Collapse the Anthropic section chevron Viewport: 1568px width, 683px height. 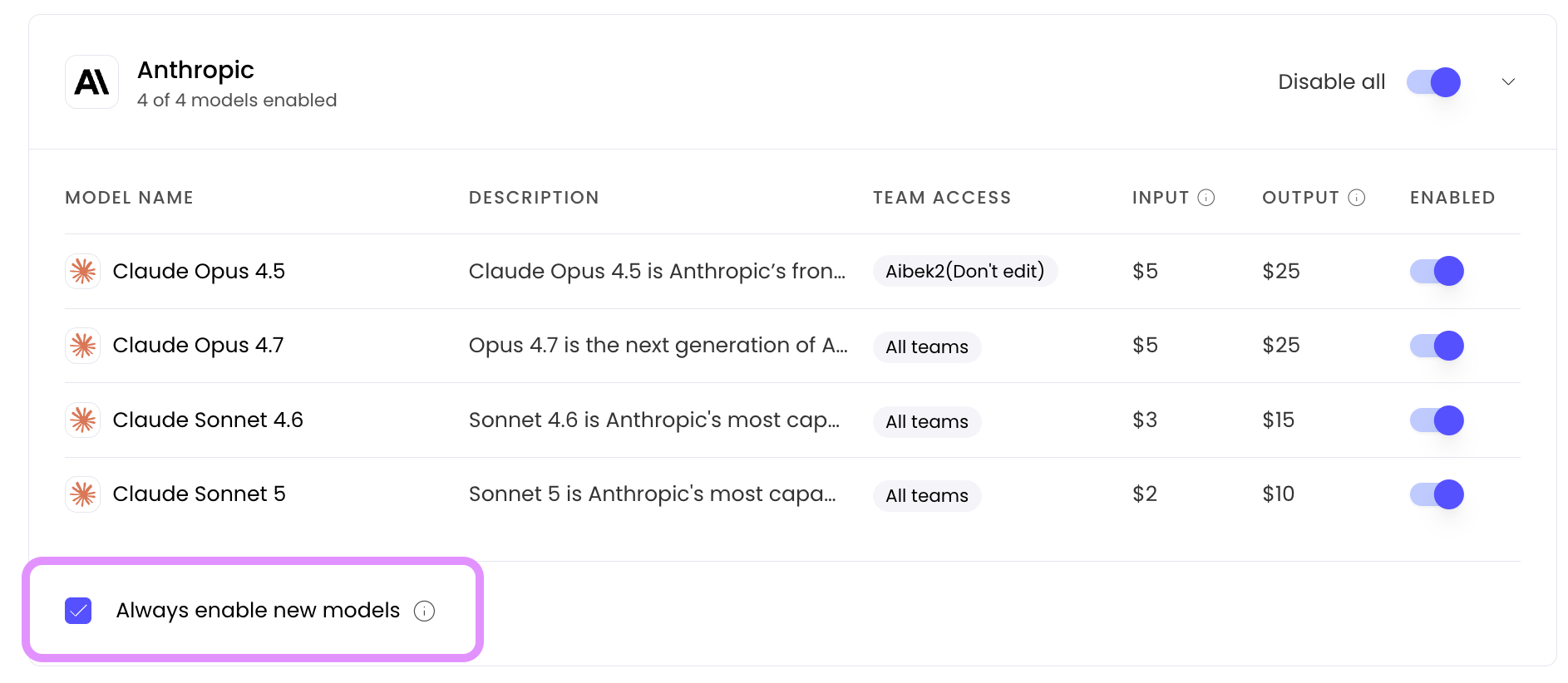pos(1508,81)
